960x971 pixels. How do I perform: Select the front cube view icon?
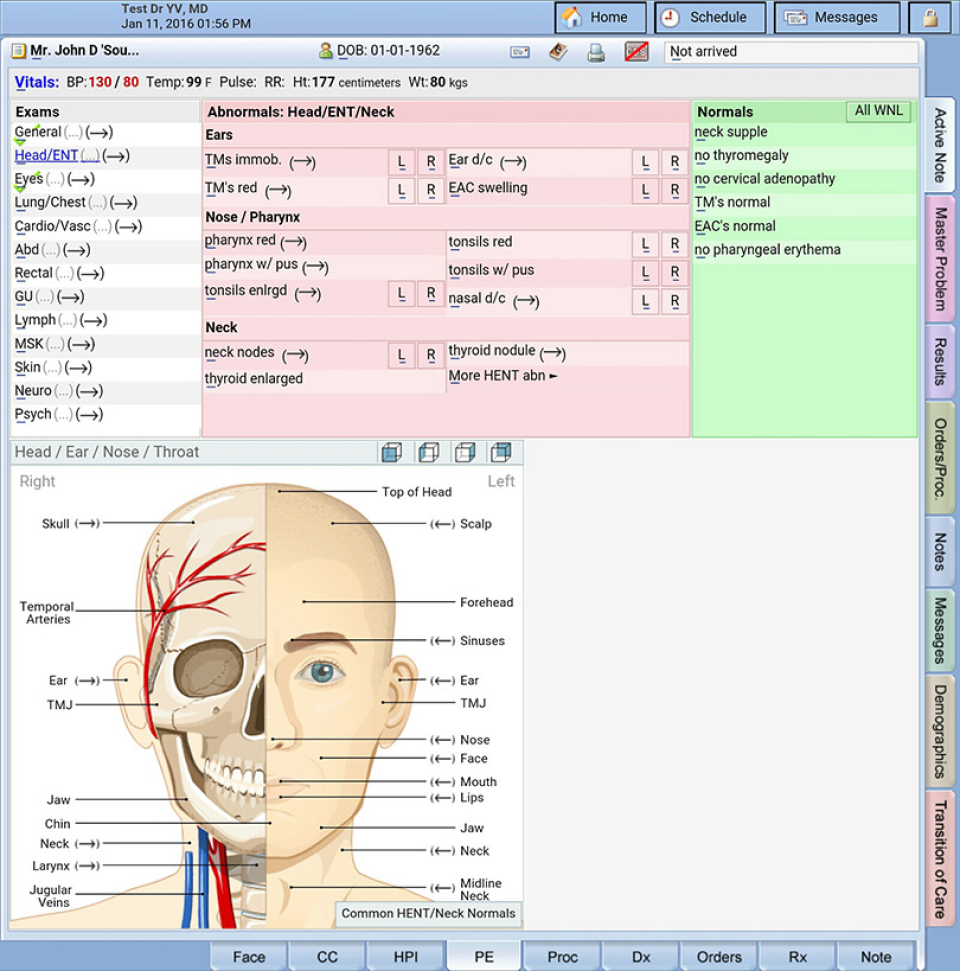coord(393,452)
